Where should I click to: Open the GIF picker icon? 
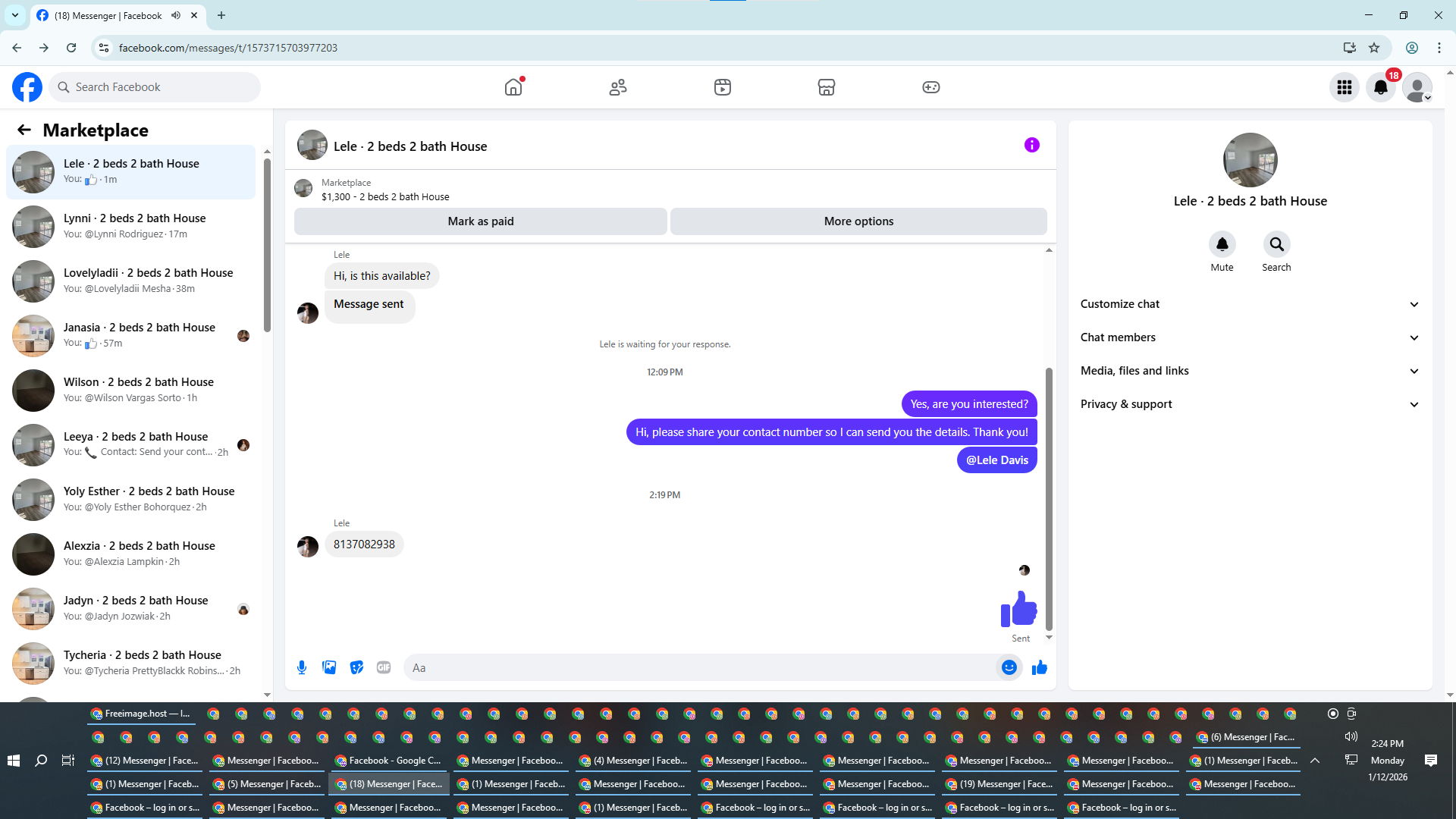(384, 667)
